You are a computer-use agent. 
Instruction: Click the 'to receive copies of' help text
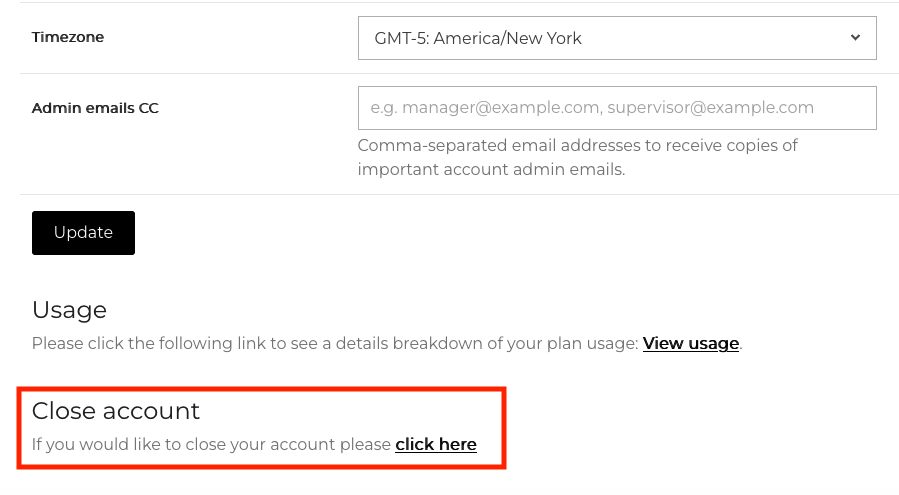coord(720,145)
